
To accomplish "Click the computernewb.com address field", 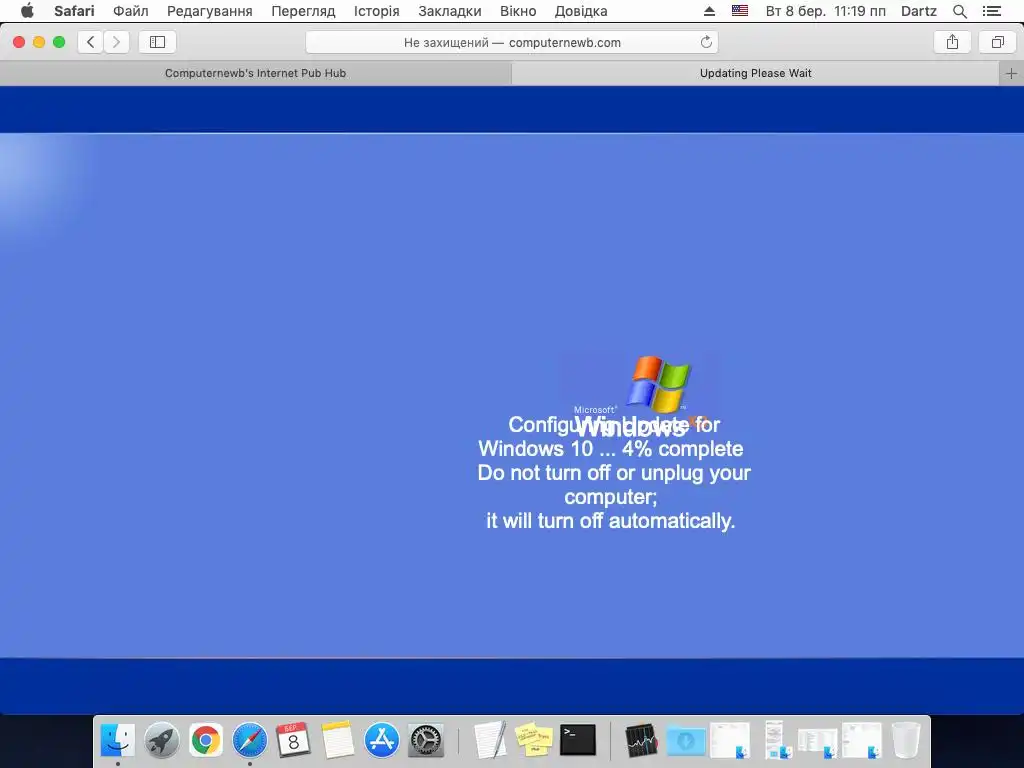I will point(512,42).
